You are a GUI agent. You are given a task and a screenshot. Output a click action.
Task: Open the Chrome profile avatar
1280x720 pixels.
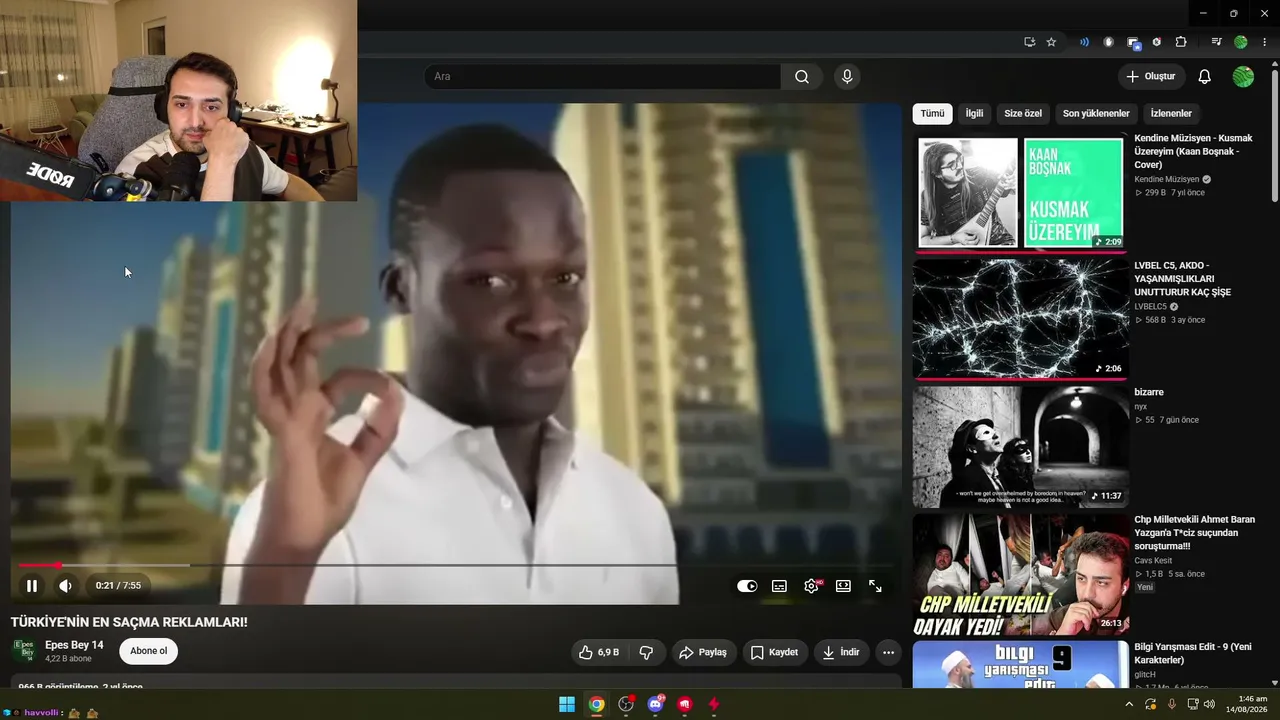[1241, 42]
